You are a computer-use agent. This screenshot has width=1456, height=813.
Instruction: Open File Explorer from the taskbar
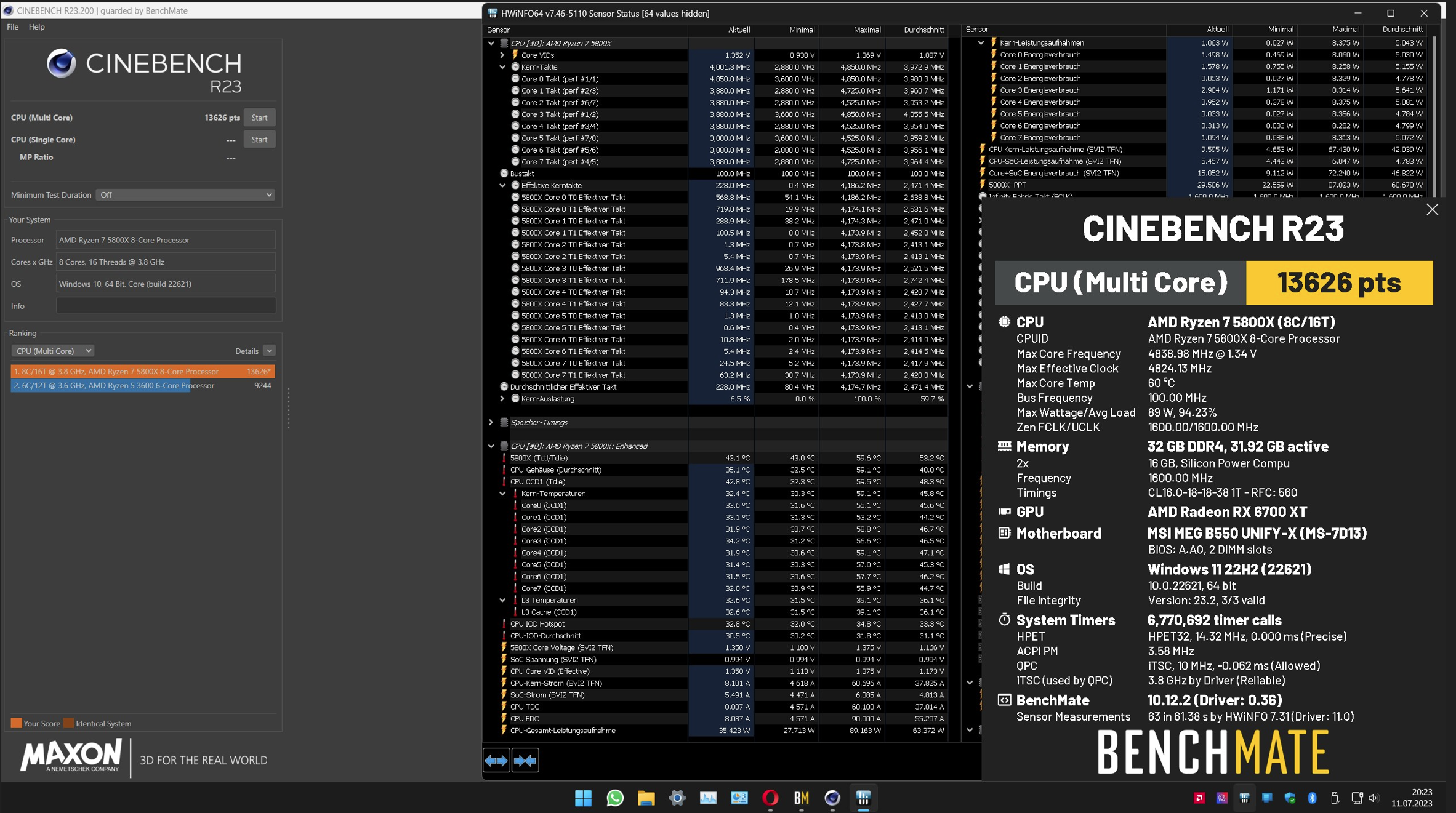pos(646,798)
